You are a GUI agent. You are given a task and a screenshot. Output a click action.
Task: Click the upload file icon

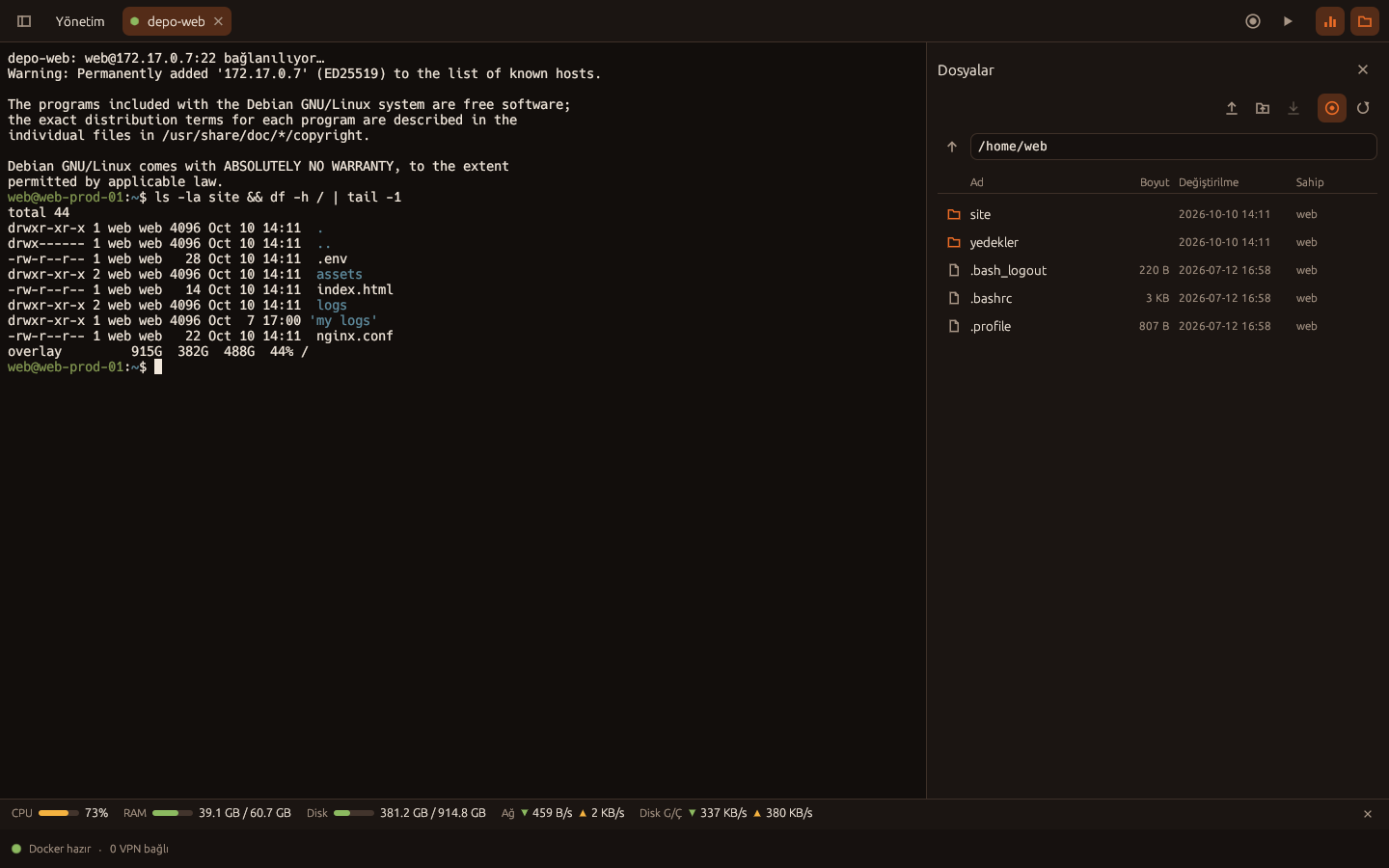1232,108
